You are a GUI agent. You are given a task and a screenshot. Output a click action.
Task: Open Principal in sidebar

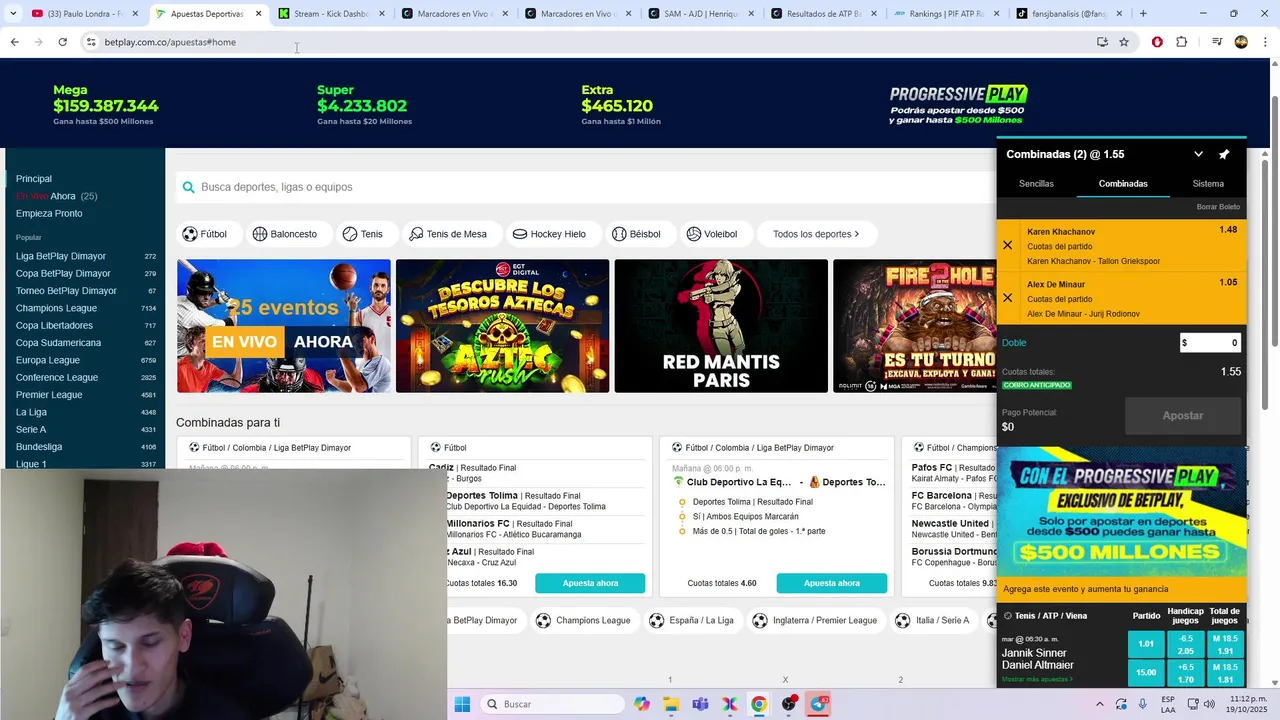point(34,179)
